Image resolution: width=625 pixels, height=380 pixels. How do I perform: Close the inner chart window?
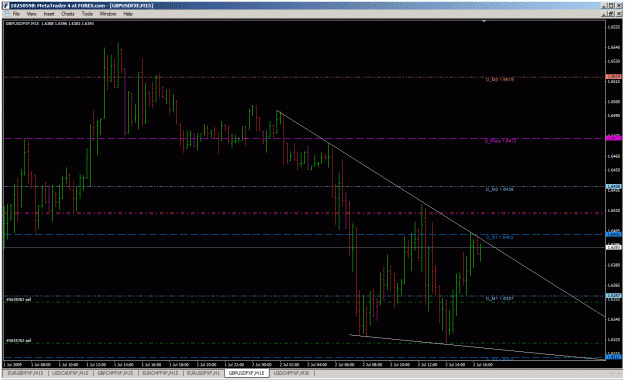pyautogui.click(x=618, y=14)
